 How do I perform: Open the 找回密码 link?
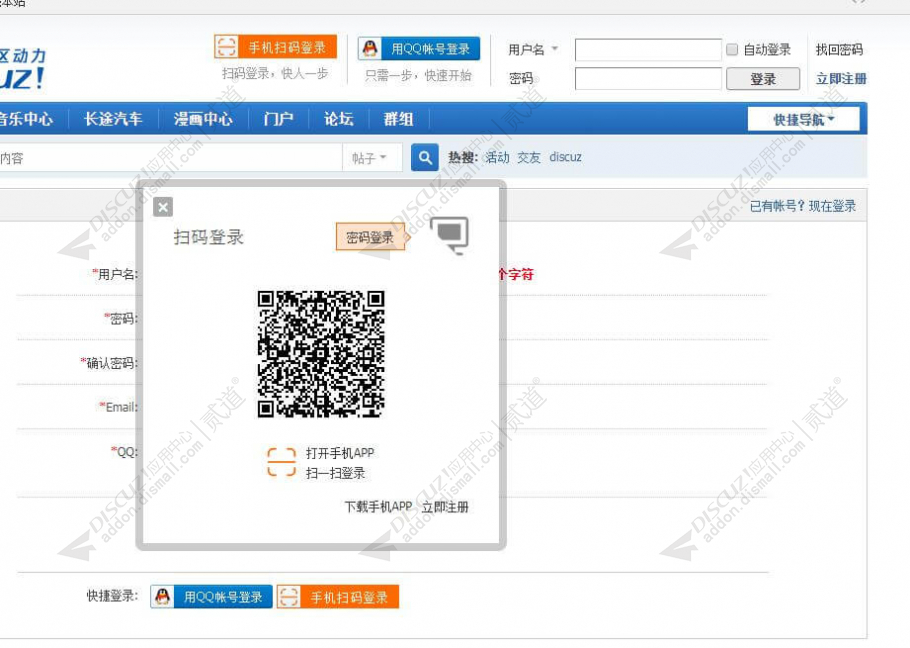pyautogui.click(x=839, y=49)
